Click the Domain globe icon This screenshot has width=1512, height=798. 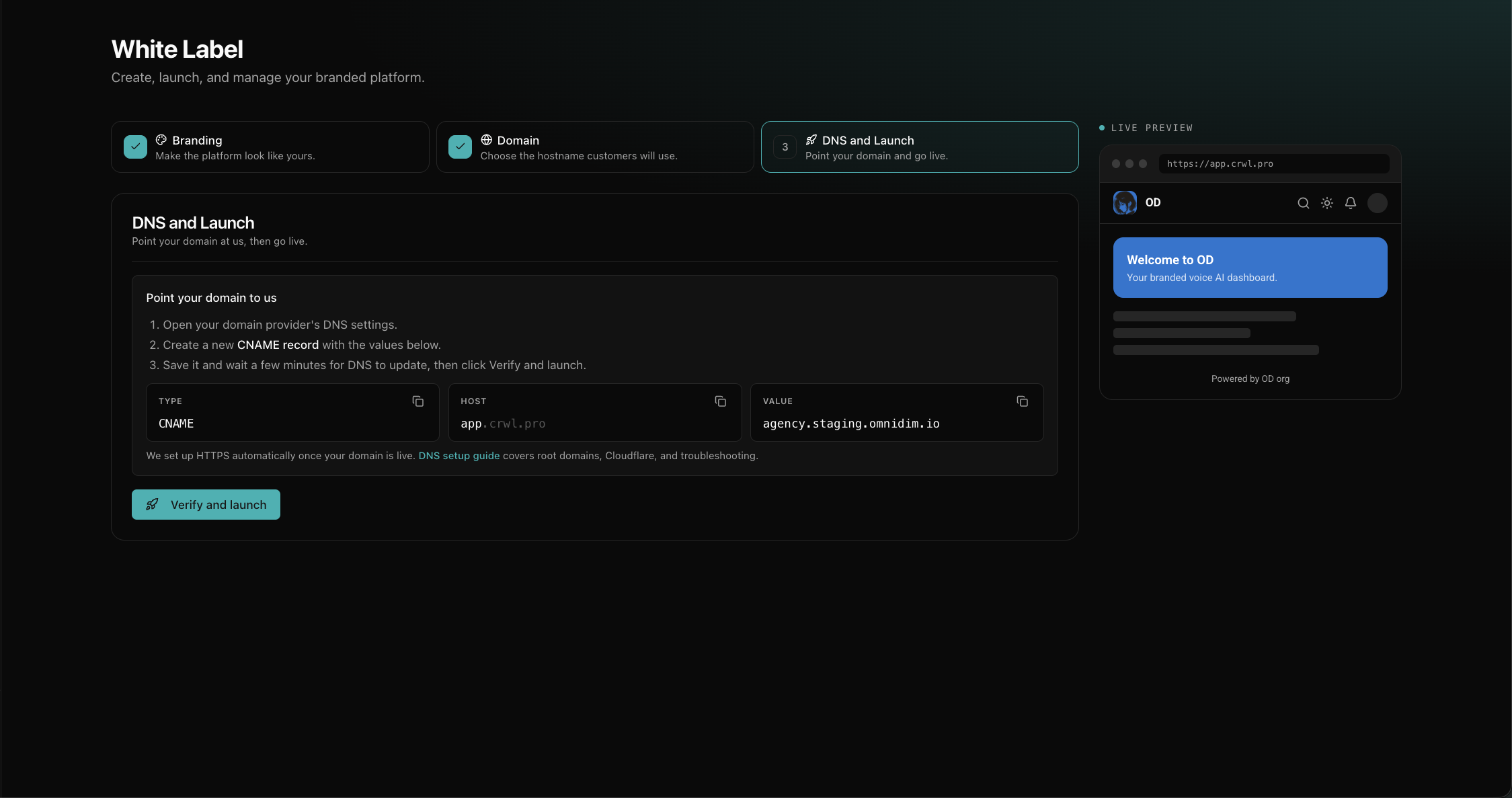pos(486,140)
